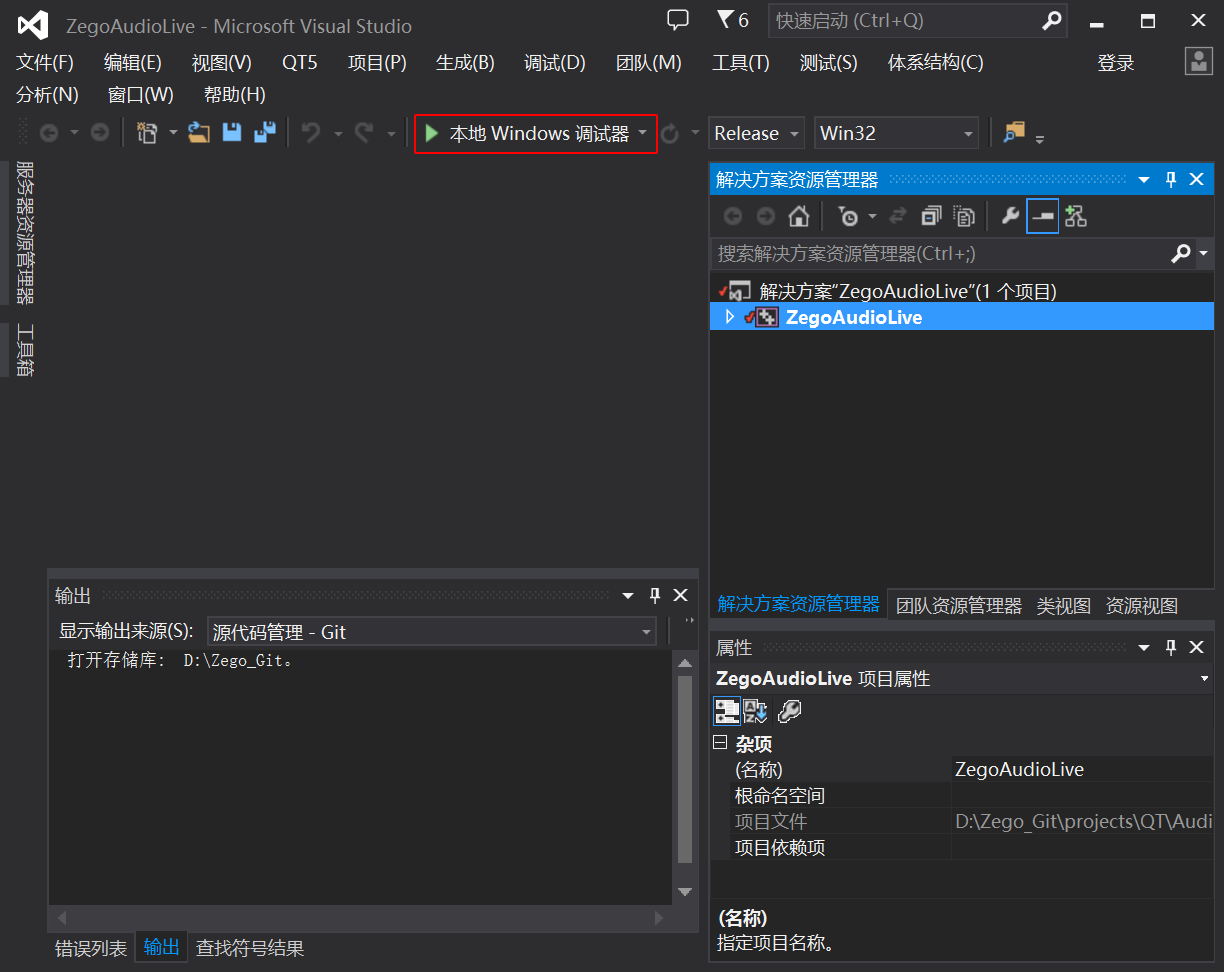1224x972 pixels.
Task: Click the Undo arrow icon
Action: coord(311,133)
